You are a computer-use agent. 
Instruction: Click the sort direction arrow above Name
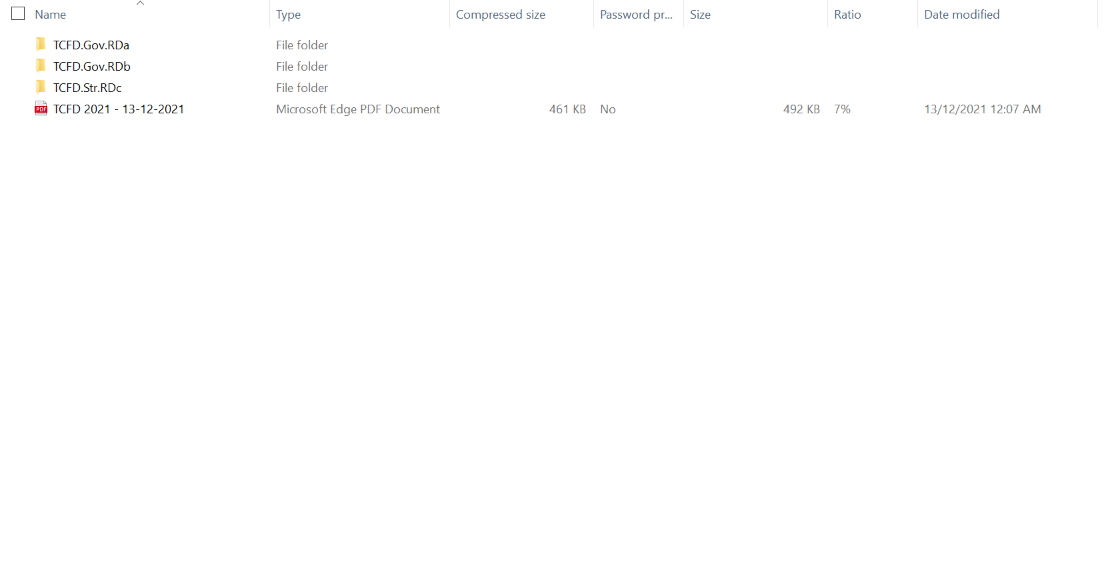(140, 4)
